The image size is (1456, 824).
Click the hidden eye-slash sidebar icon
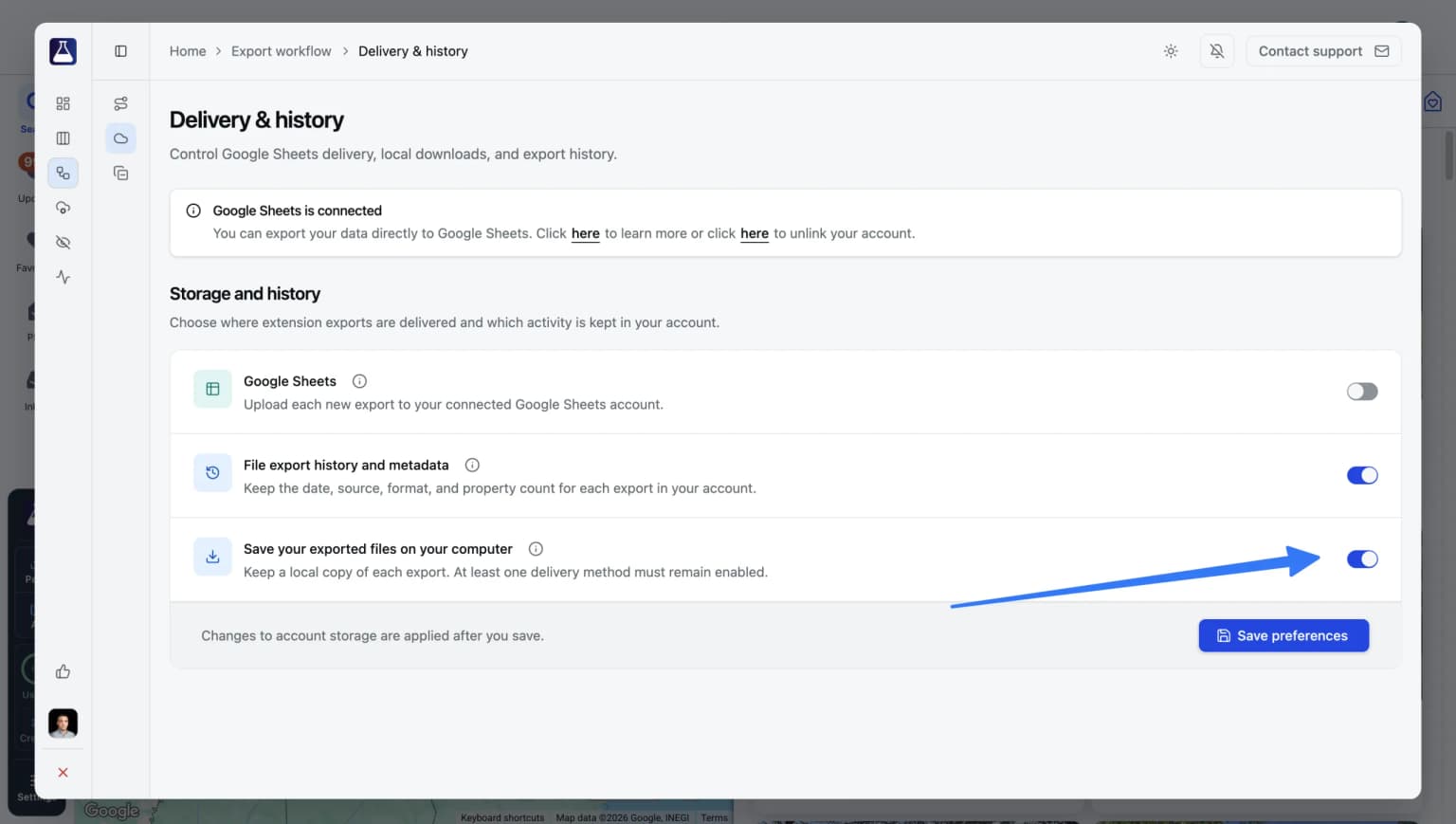click(63, 243)
